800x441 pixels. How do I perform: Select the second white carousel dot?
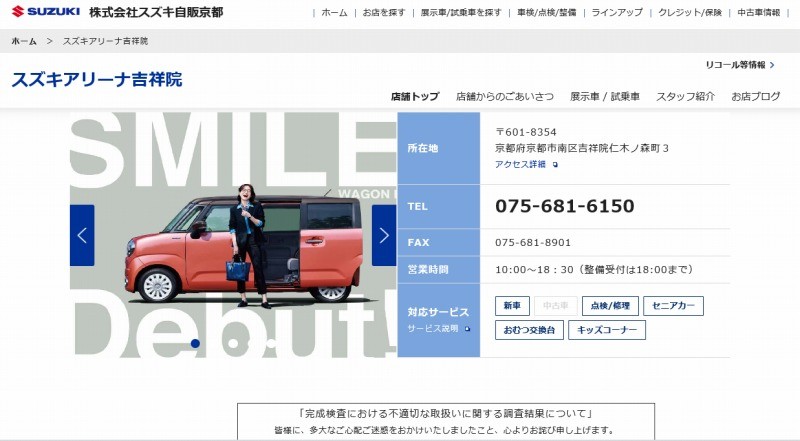pyautogui.click(x=234, y=344)
